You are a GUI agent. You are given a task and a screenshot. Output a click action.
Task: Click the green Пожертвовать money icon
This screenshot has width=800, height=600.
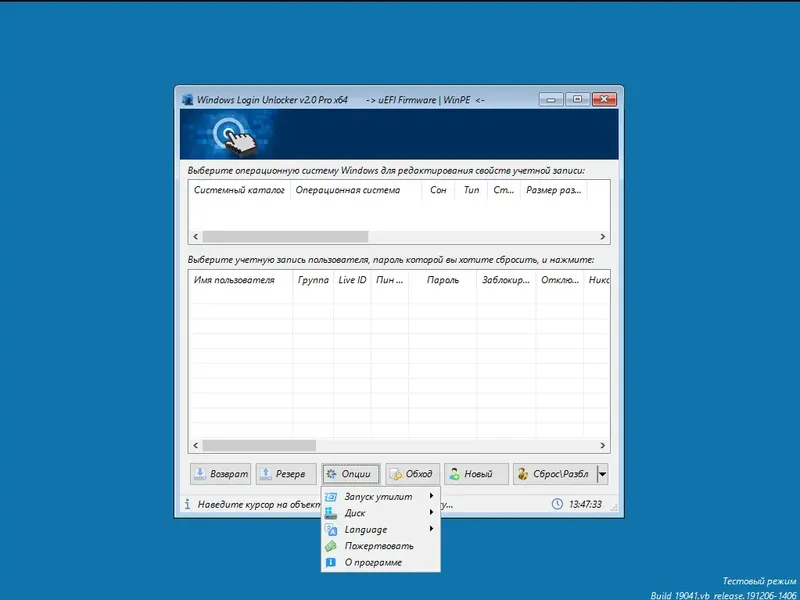coord(331,546)
